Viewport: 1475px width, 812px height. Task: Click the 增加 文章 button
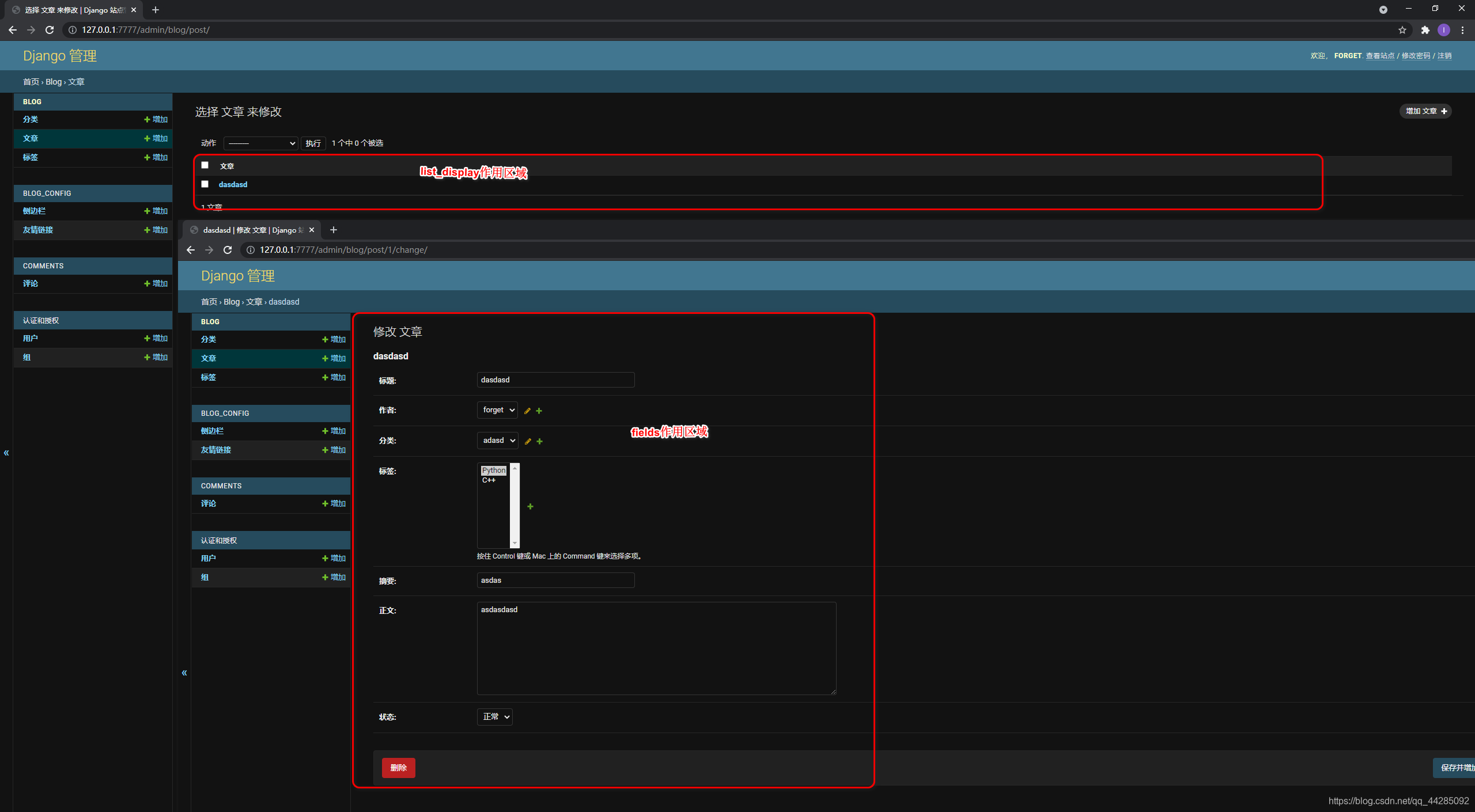[x=1425, y=111]
